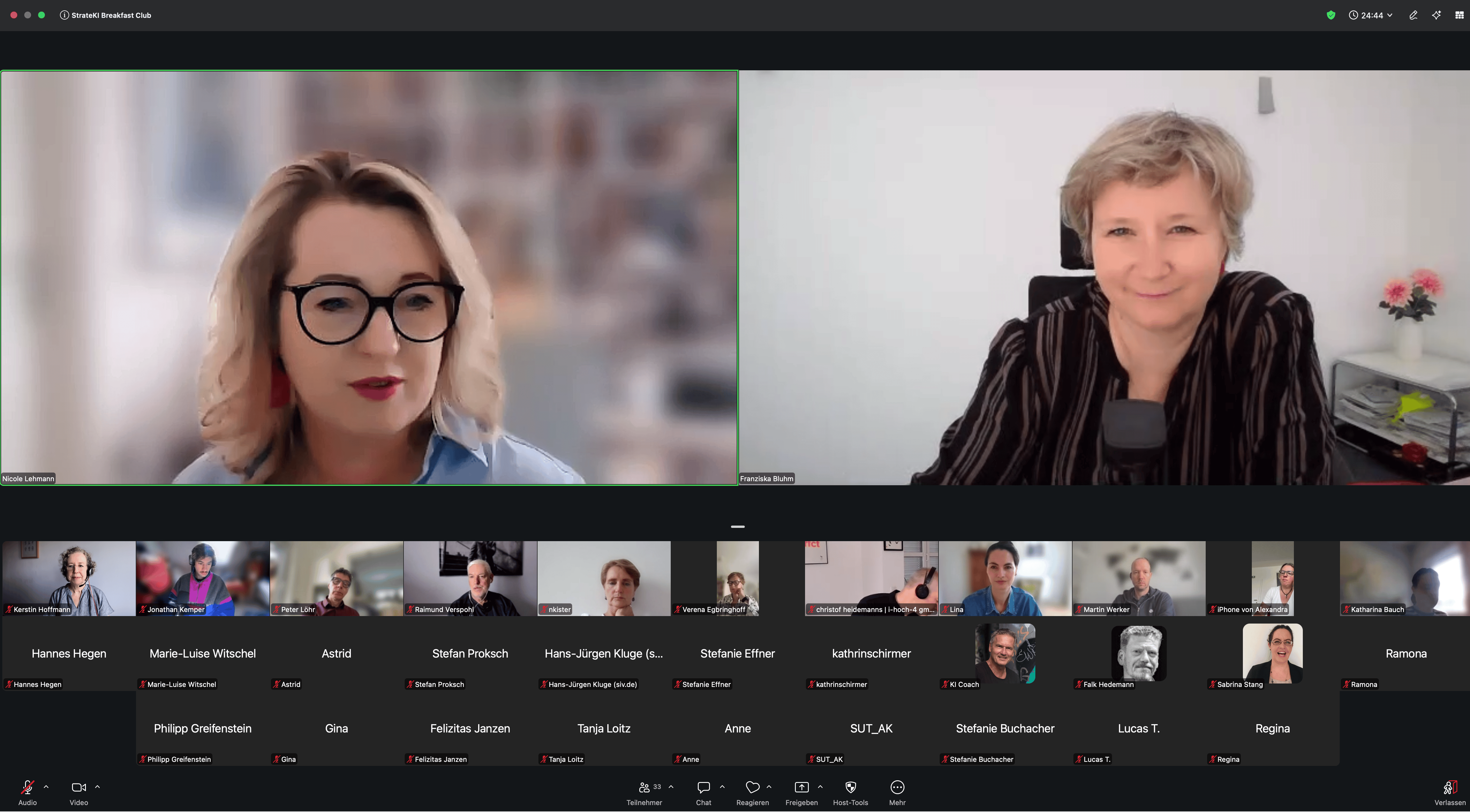Viewport: 1470px width, 812px height.
Task: Click the green encryption shield icon
Action: pyautogui.click(x=1331, y=15)
